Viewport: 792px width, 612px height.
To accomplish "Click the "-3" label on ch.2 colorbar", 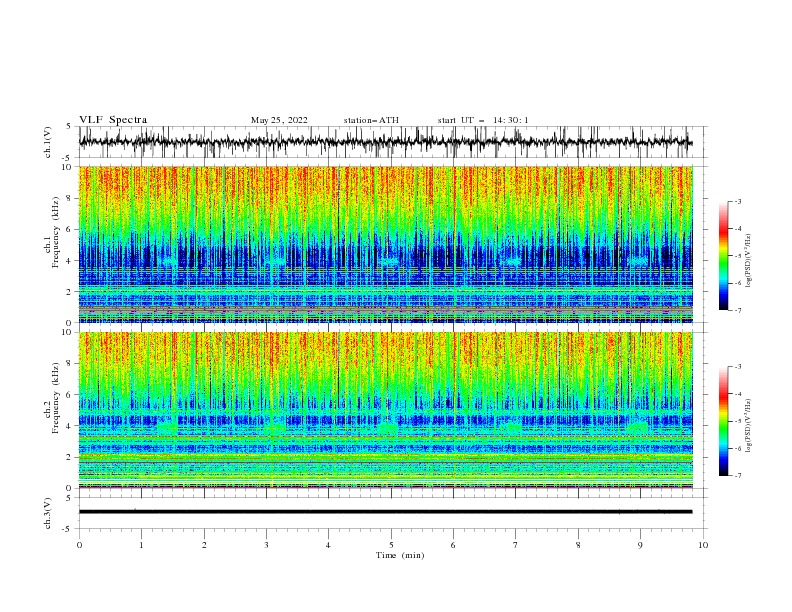I will pos(738,367).
